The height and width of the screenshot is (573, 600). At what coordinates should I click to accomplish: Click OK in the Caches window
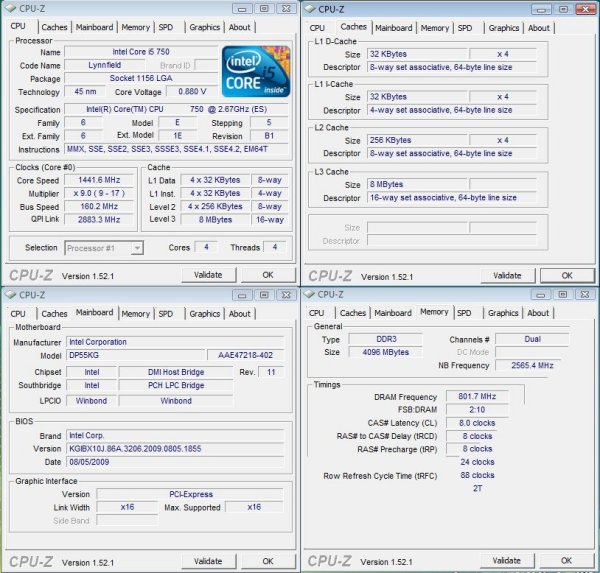[567, 276]
